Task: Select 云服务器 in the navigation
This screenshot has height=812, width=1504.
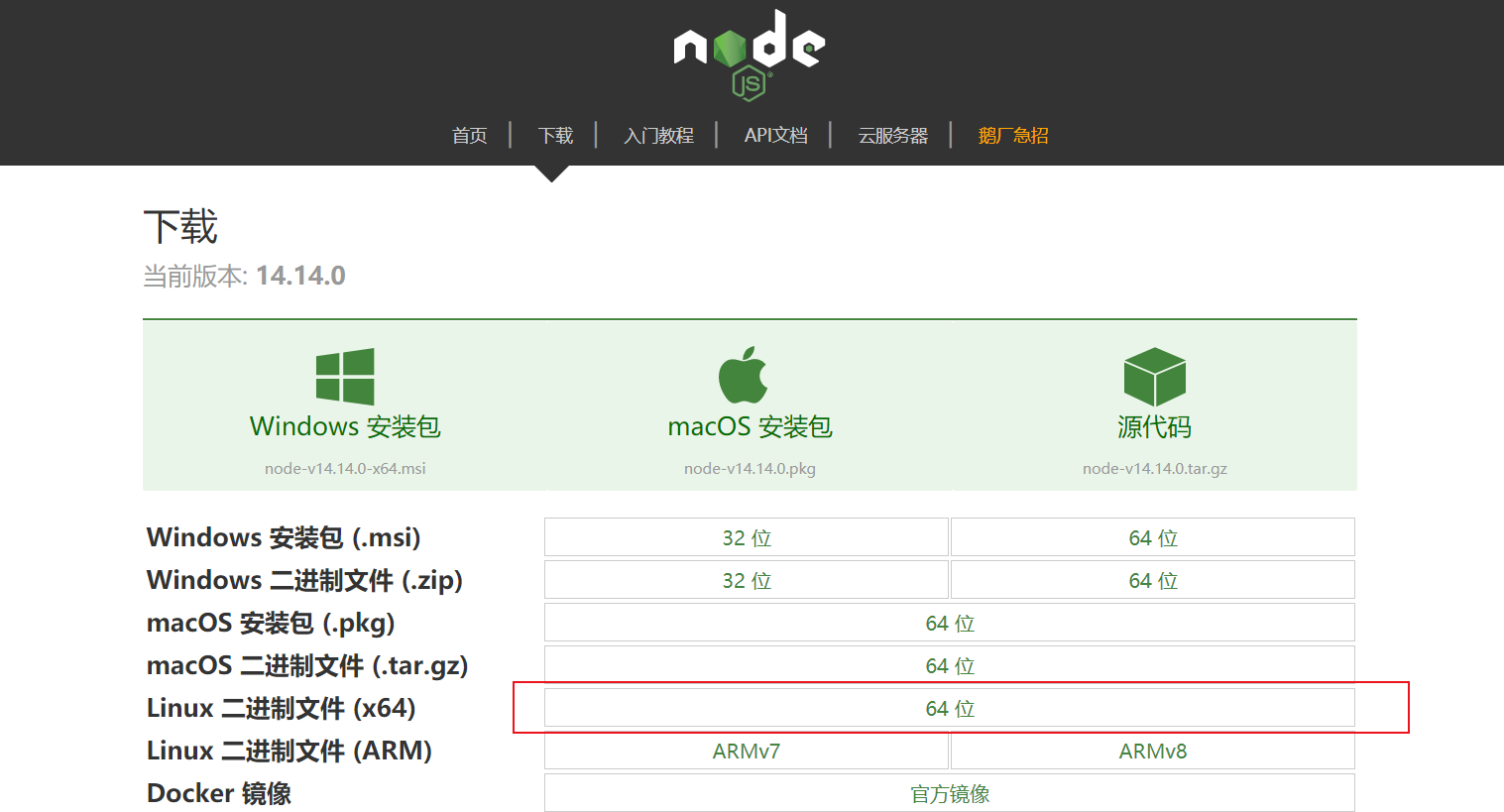Action: click(x=893, y=136)
